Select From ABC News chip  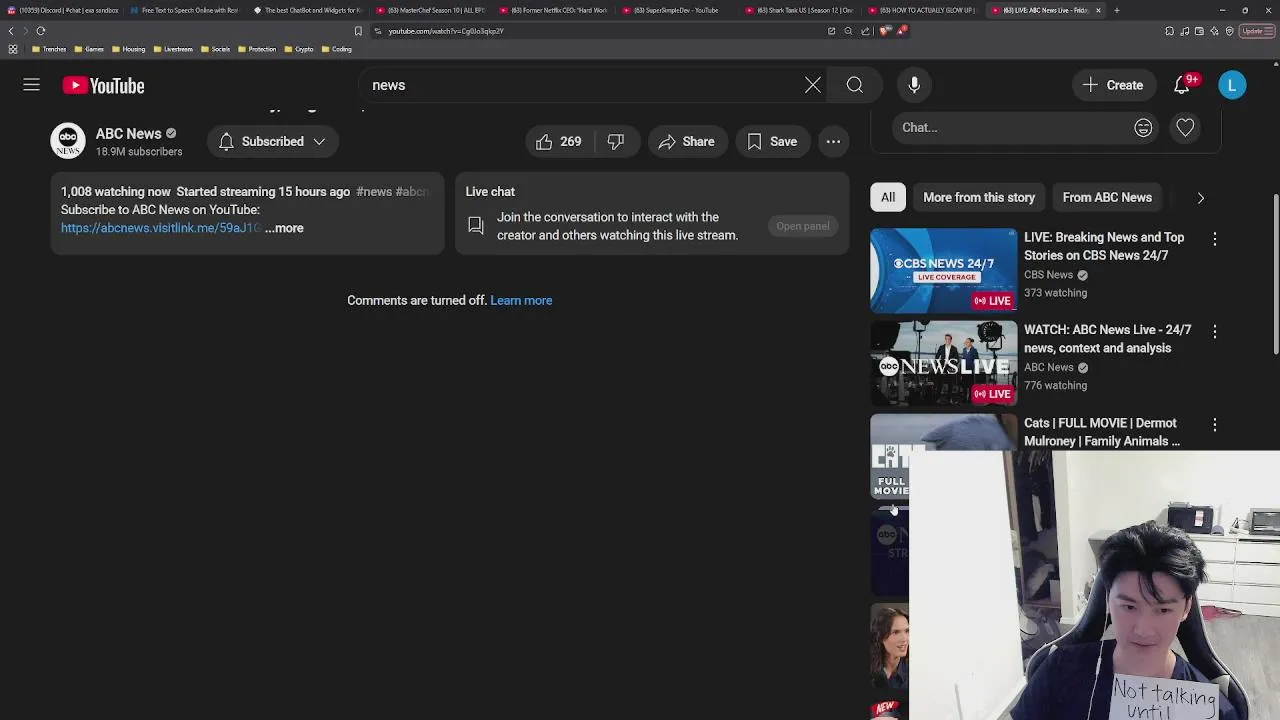click(x=1107, y=198)
